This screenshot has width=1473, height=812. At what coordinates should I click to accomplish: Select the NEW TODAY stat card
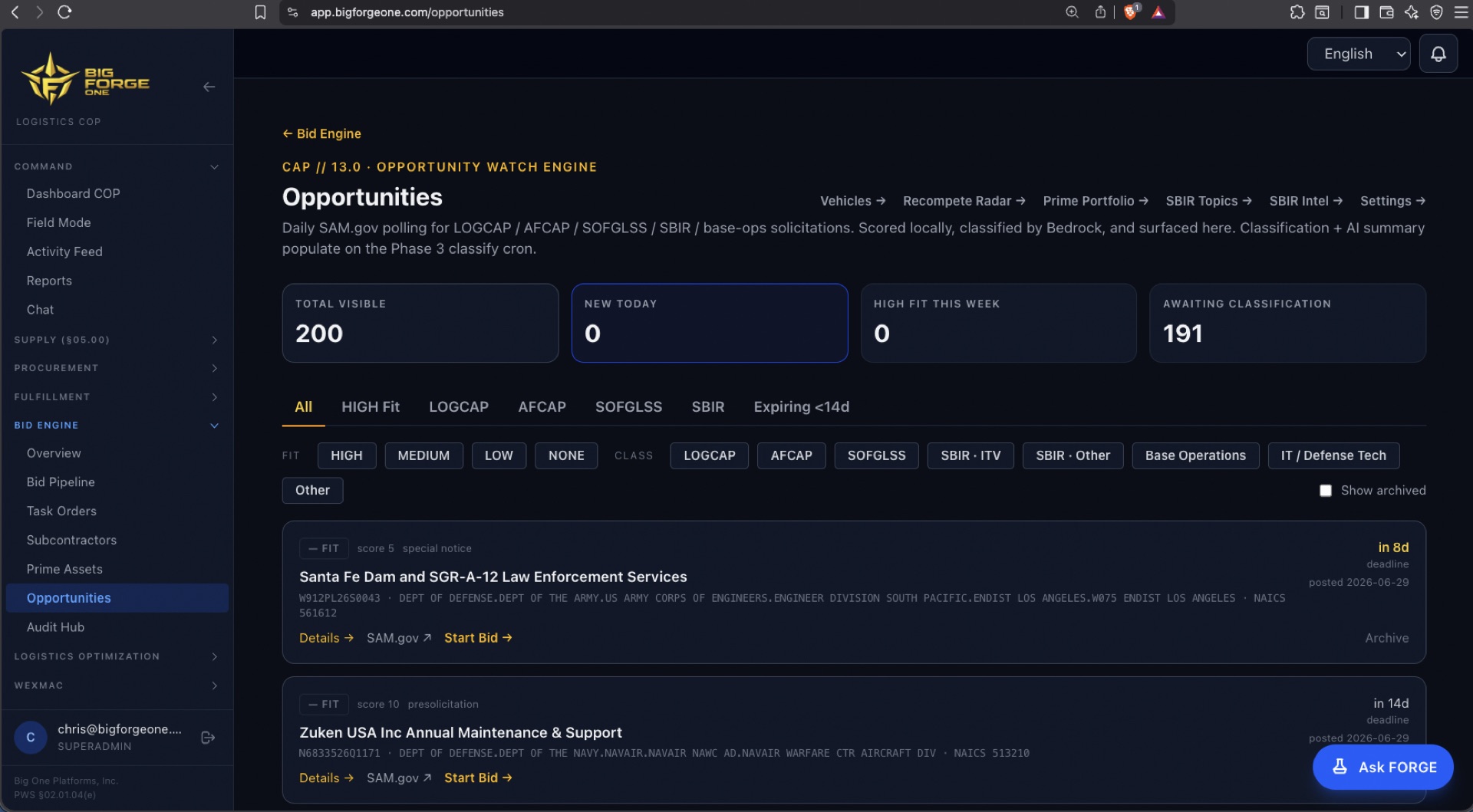click(x=709, y=323)
